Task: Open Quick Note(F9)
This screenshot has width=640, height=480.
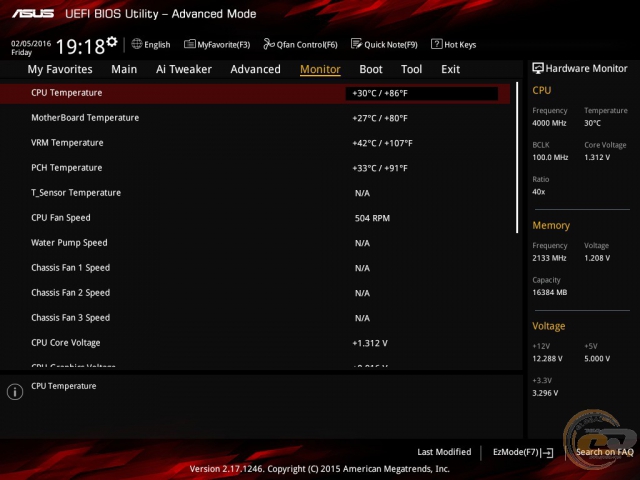Action: [x=391, y=44]
